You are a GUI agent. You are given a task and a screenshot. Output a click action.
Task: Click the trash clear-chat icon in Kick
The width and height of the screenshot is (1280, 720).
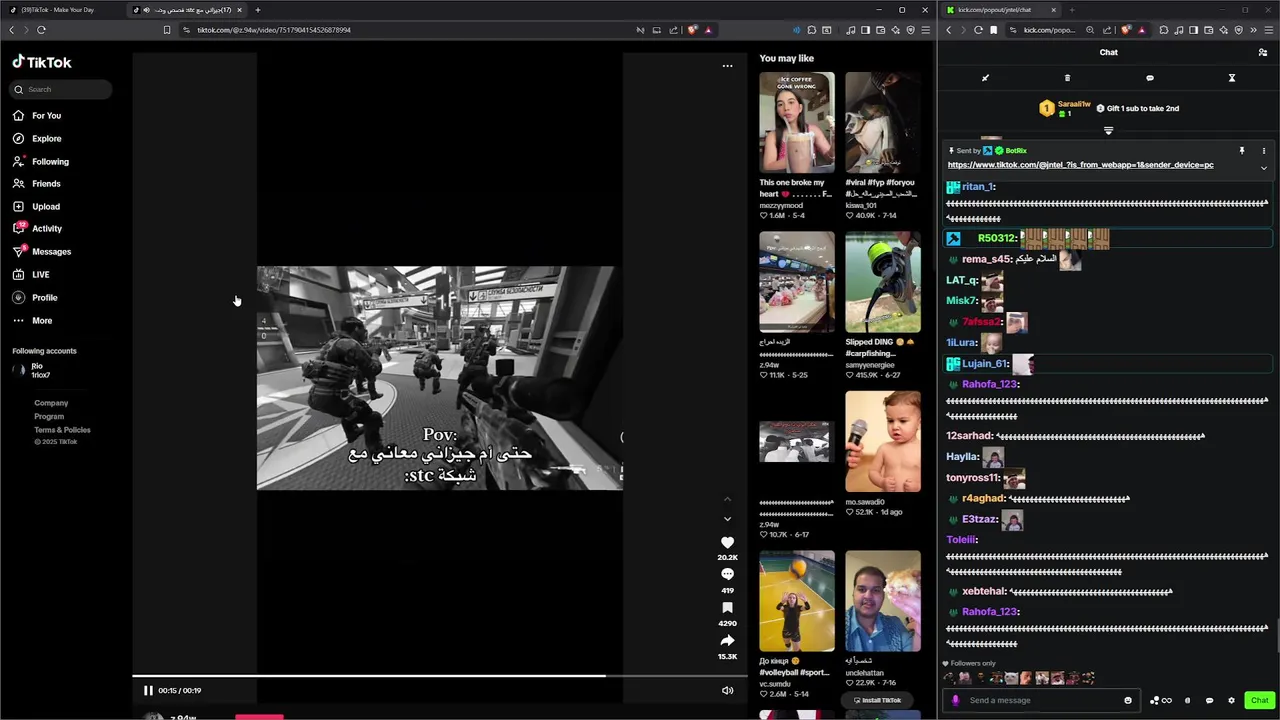(x=1067, y=78)
